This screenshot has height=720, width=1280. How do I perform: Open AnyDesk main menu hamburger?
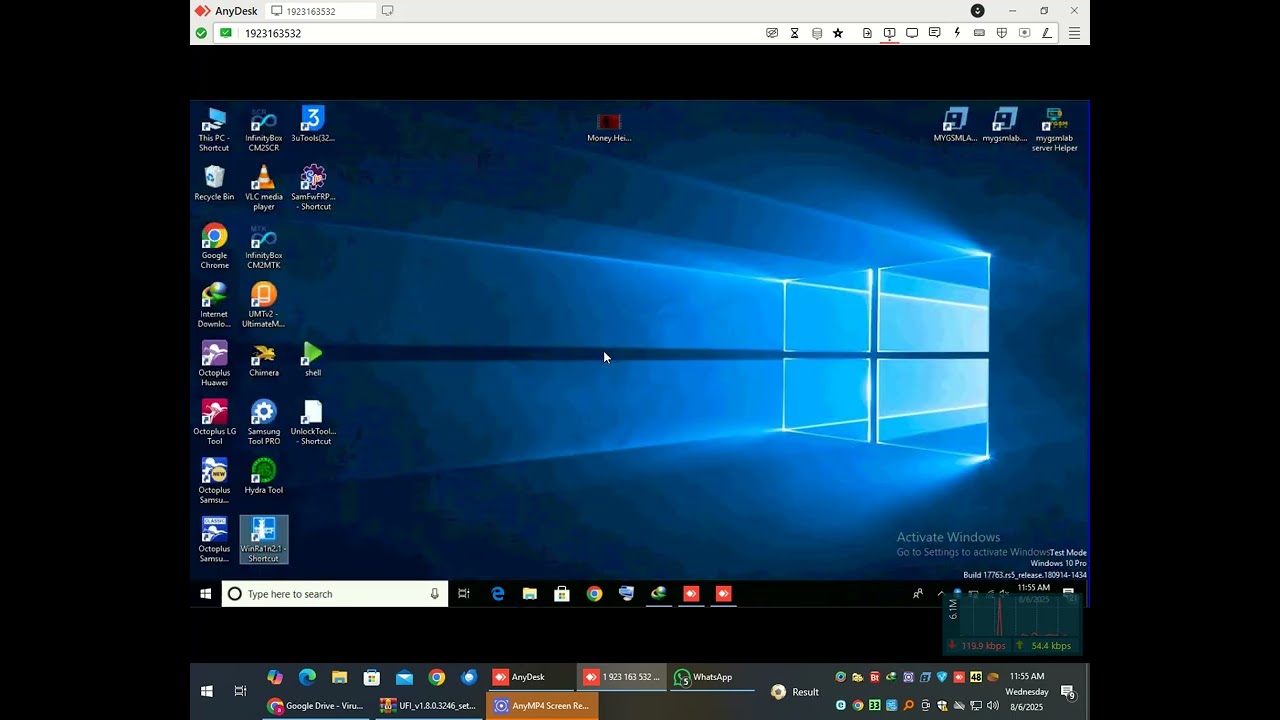[1074, 33]
